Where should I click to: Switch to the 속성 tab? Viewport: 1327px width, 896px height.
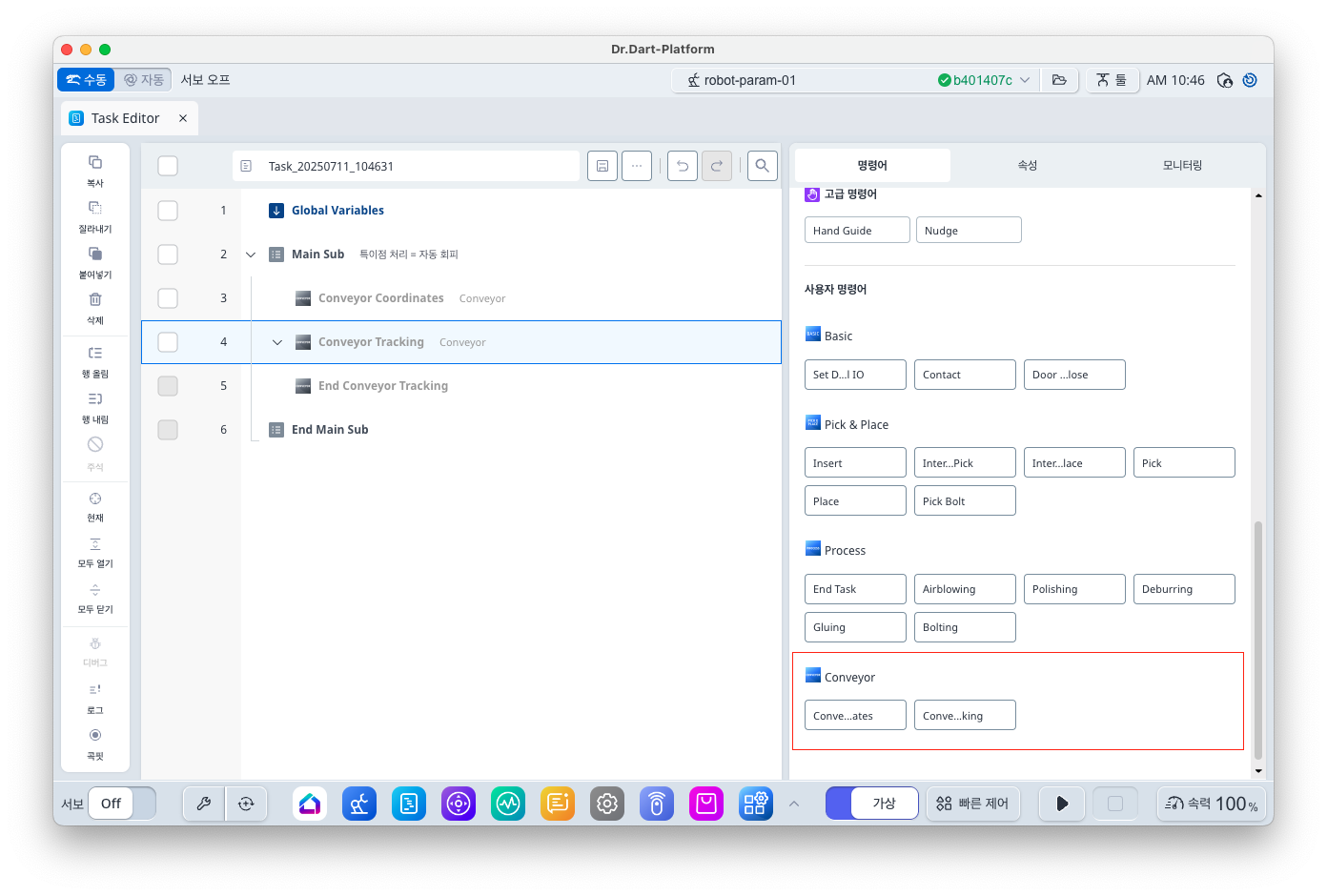tap(1027, 165)
